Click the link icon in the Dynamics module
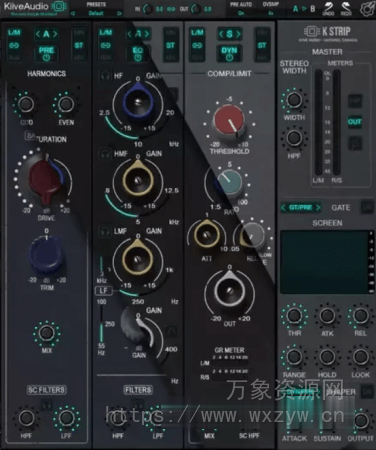Screen dimensions: 376x450 tap(197, 45)
